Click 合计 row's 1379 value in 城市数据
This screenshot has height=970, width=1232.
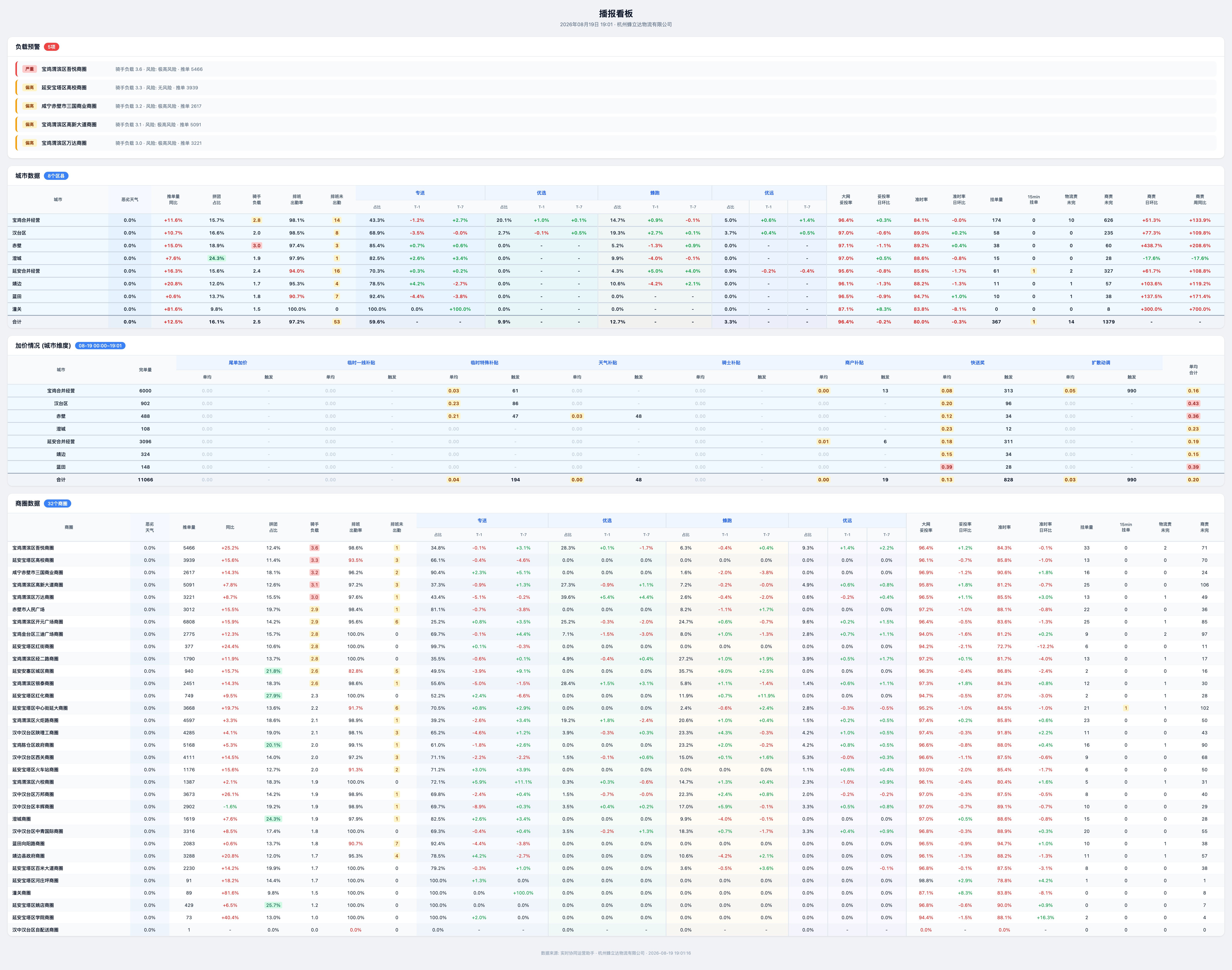click(1108, 322)
